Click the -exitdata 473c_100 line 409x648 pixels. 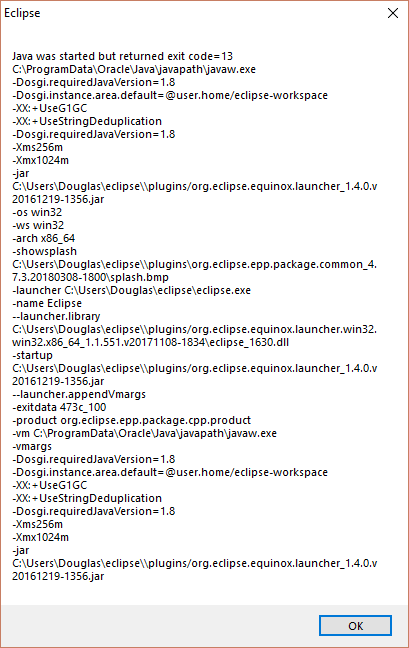[x=59, y=407]
